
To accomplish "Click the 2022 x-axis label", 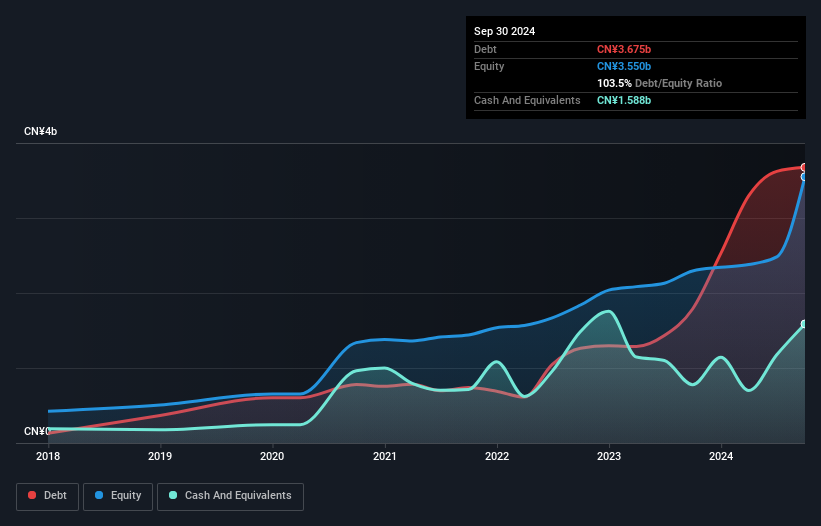I will pyautogui.click(x=497, y=456).
